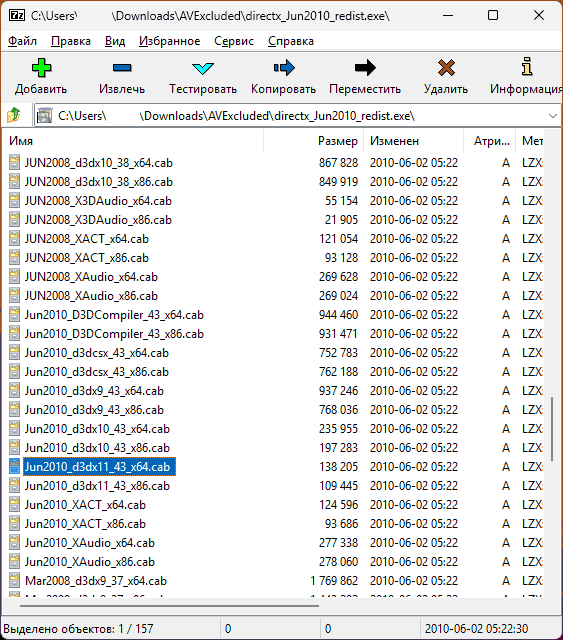The width and height of the screenshot is (563, 640).
Task: Select file Jun2010_d3dcsx_43_x64.cab
Action: coord(96,353)
